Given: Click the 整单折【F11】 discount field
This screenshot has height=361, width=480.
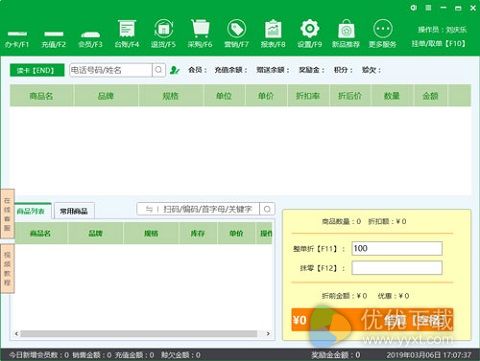Looking at the screenshot, I should (x=397, y=248).
